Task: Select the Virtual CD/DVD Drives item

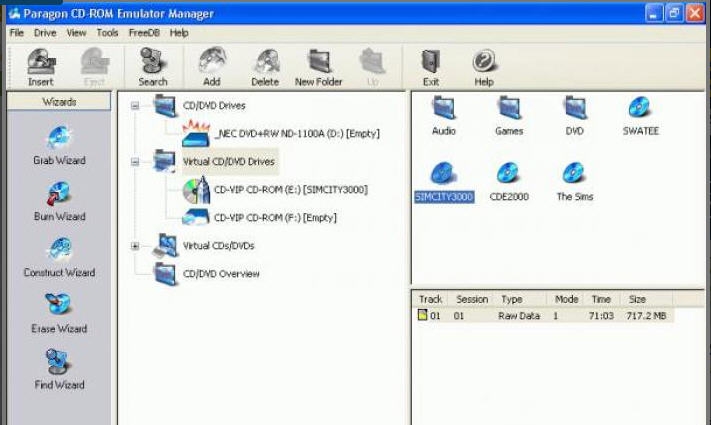Action: pyautogui.click(x=229, y=161)
